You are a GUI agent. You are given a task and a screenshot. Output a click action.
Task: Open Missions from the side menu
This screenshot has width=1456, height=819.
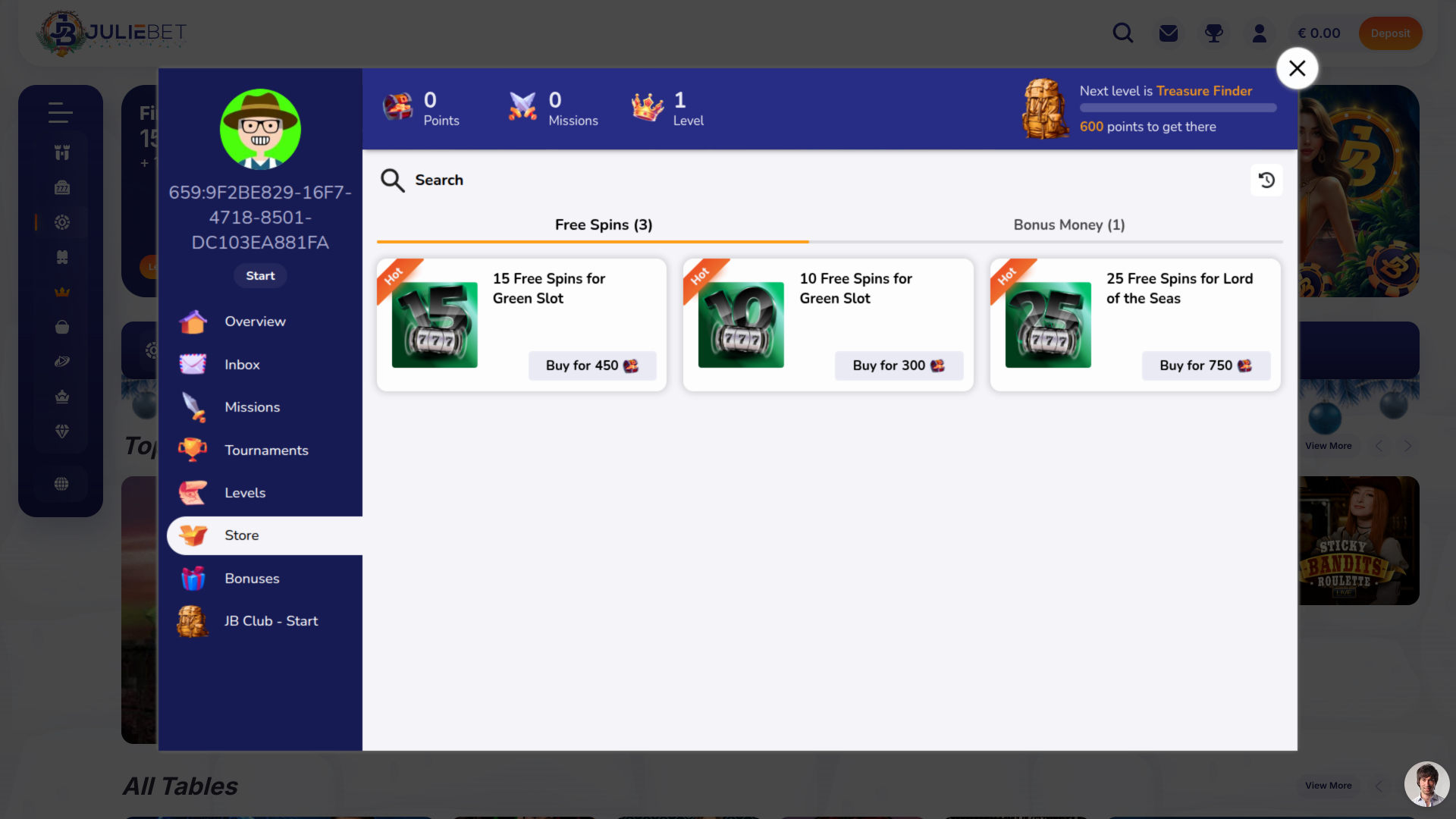pyautogui.click(x=252, y=407)
